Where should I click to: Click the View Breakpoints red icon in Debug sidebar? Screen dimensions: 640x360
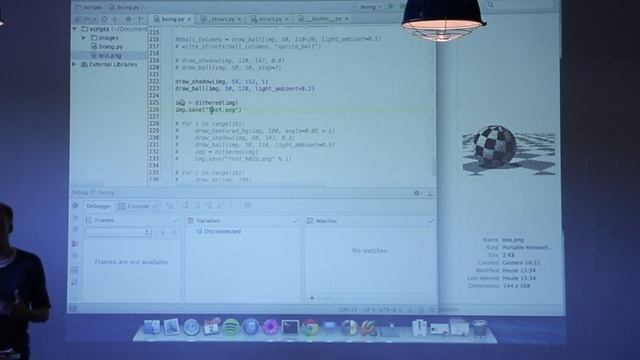75,244
